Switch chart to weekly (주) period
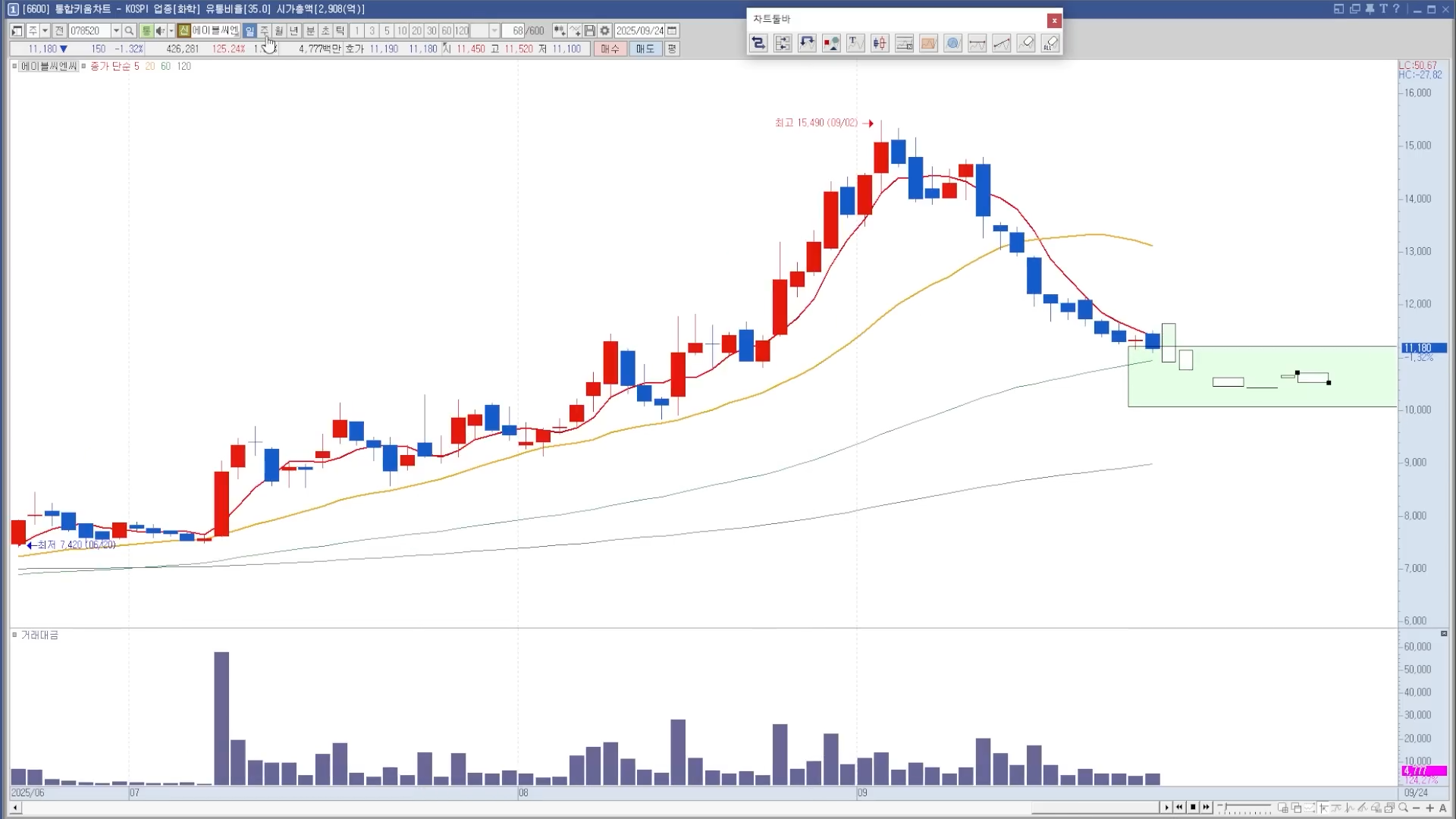1456x819 pixels. click(x=264, y=31)
